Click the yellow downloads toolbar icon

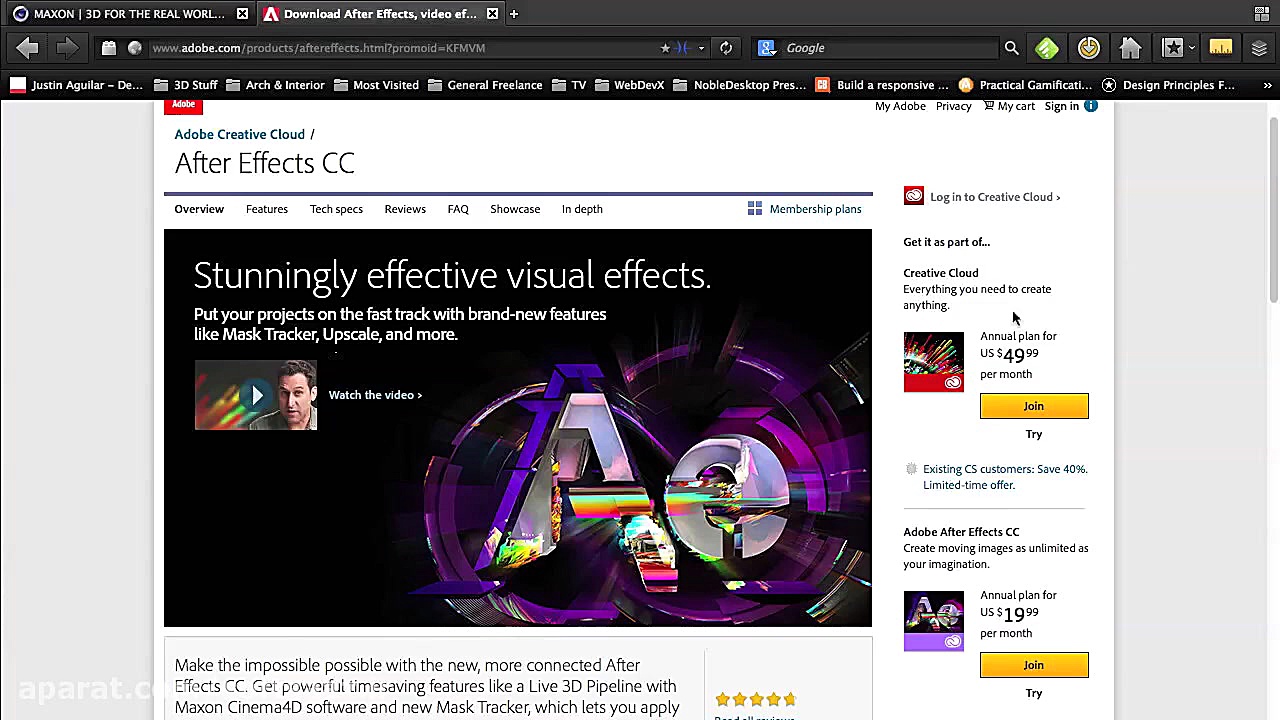[x=1089, y=48]
